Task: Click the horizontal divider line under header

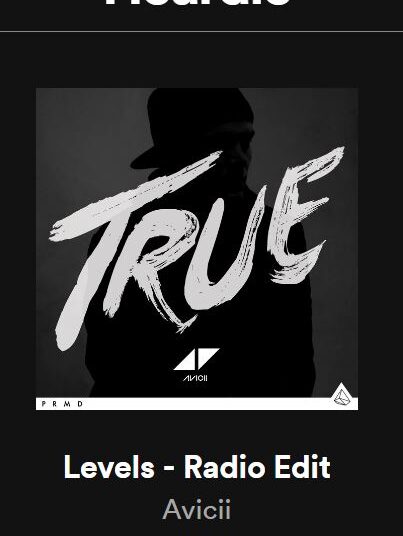Action: [201, 31]
